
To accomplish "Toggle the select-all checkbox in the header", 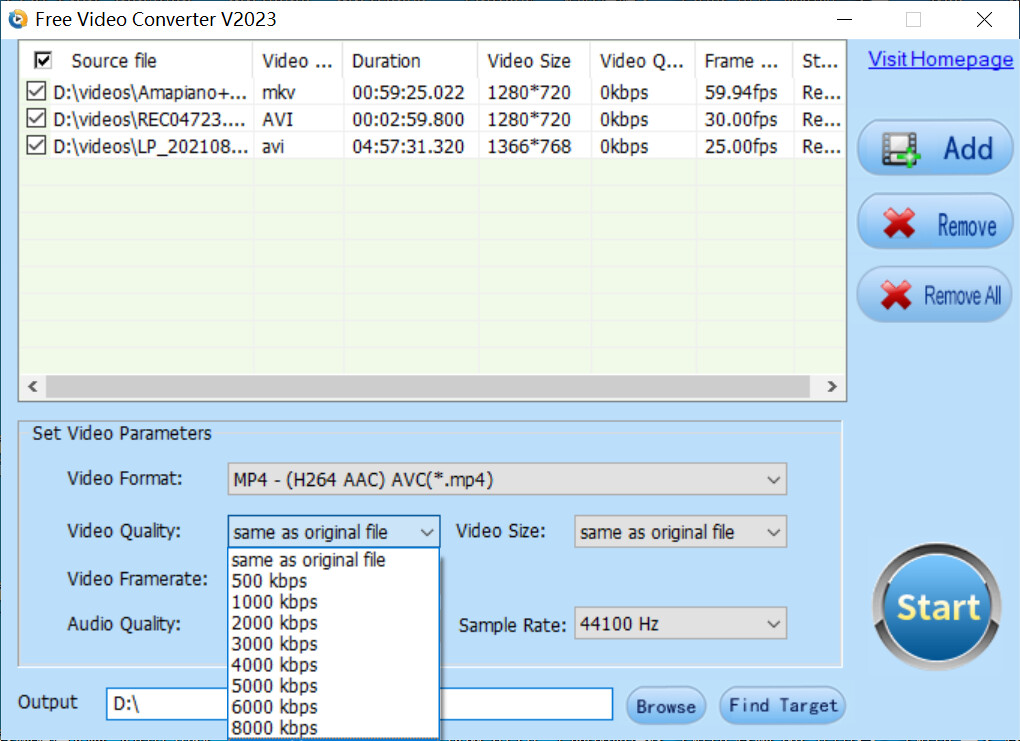I will 41,60.
